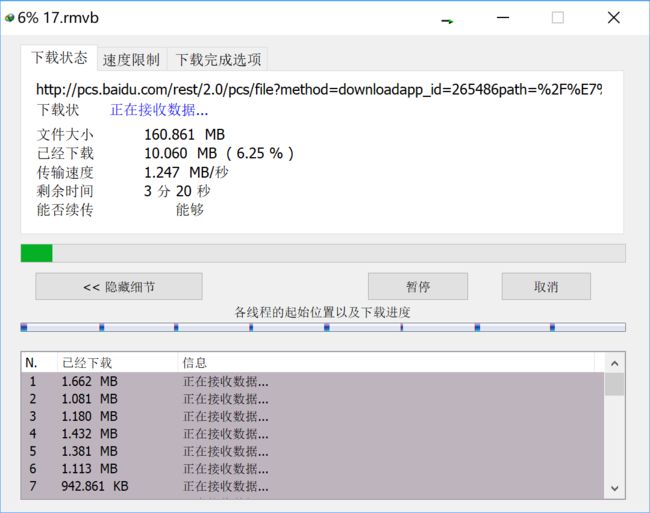Click the 剩余时间 label
Image resolution: width=650 pixels, height=513 pixels.
click(x=65, y=191)
